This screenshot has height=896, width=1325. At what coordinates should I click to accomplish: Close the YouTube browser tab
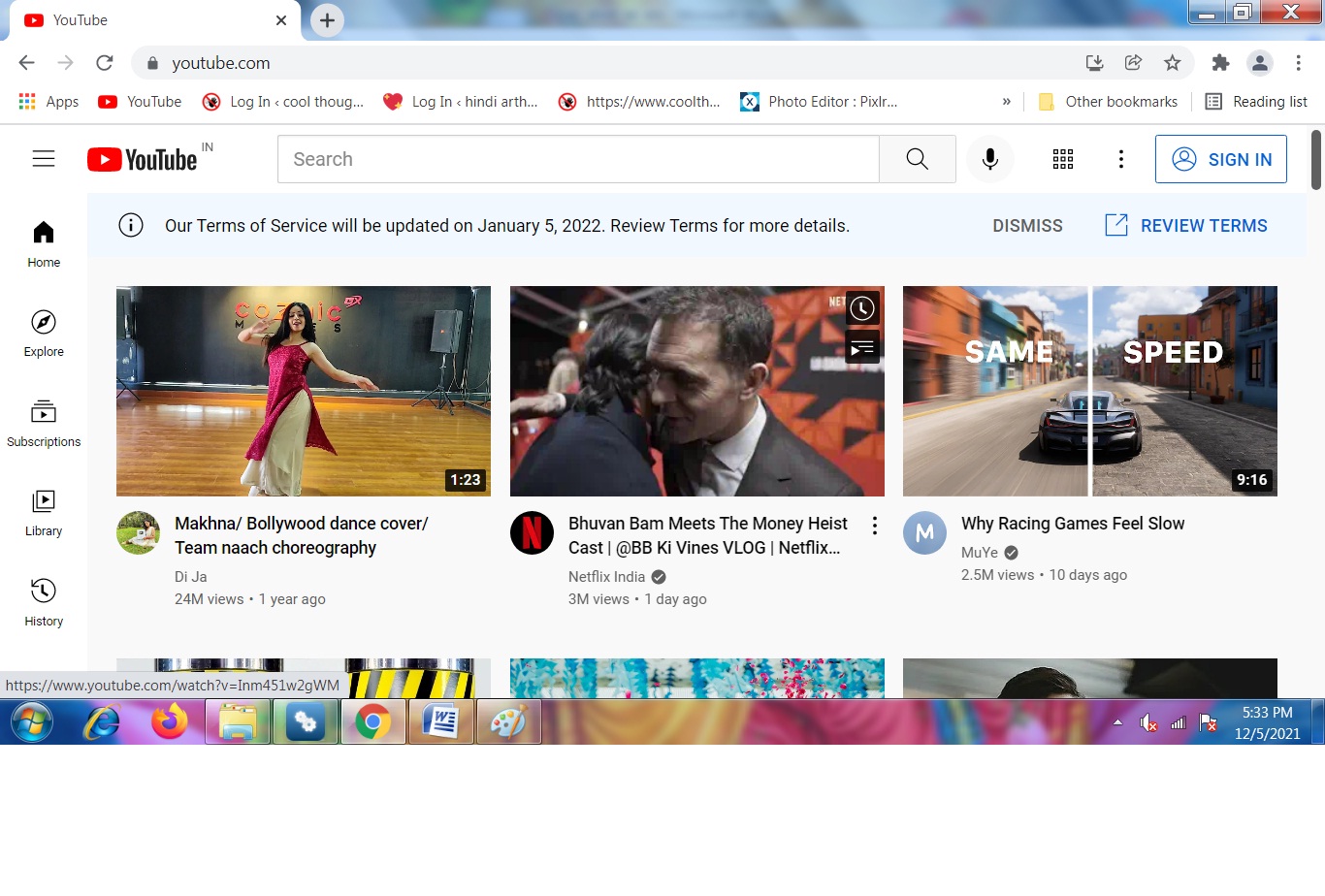point(281,20)
